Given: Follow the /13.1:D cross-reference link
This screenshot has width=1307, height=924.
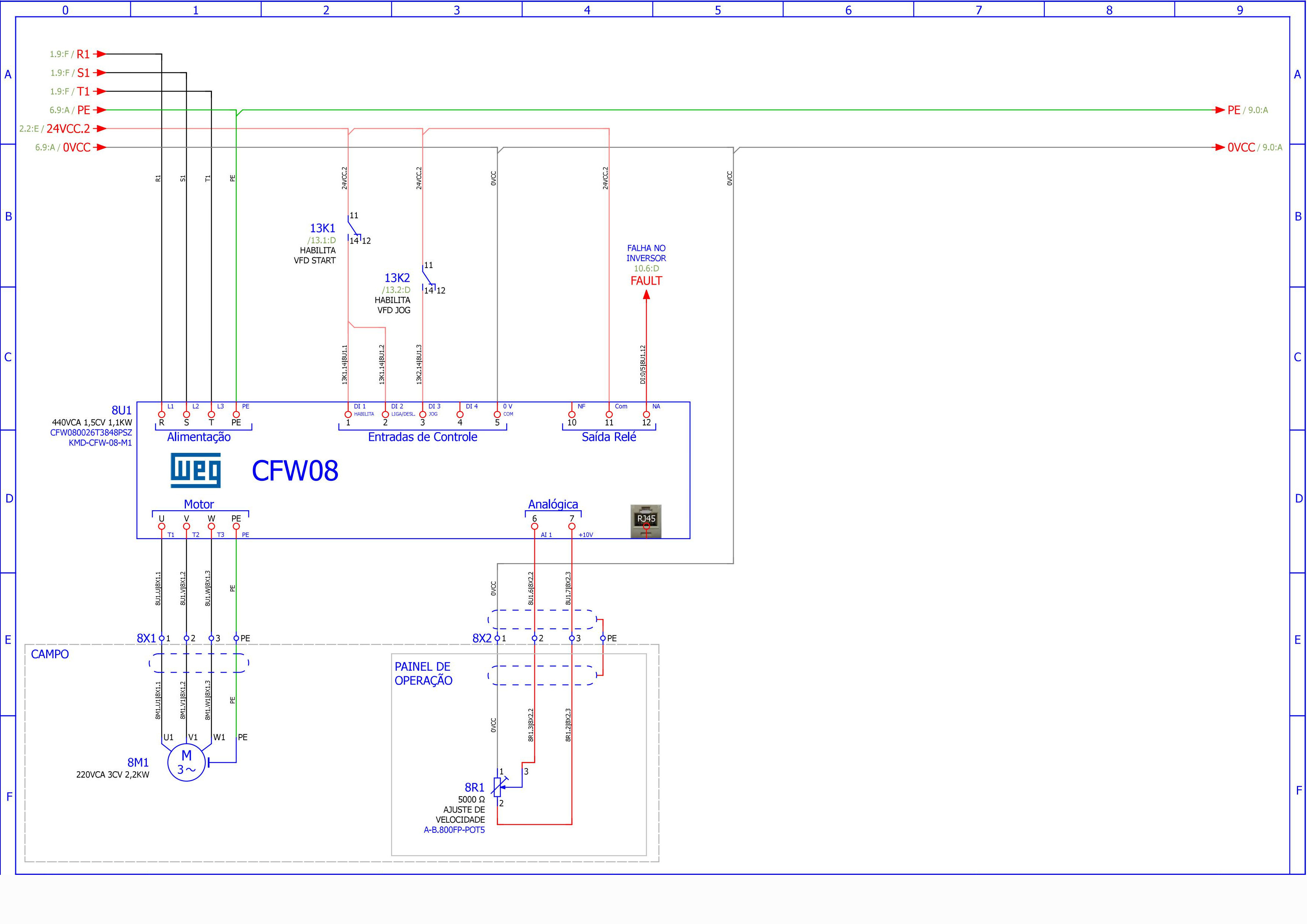Looking at the screenshot, I should [321, 240].
